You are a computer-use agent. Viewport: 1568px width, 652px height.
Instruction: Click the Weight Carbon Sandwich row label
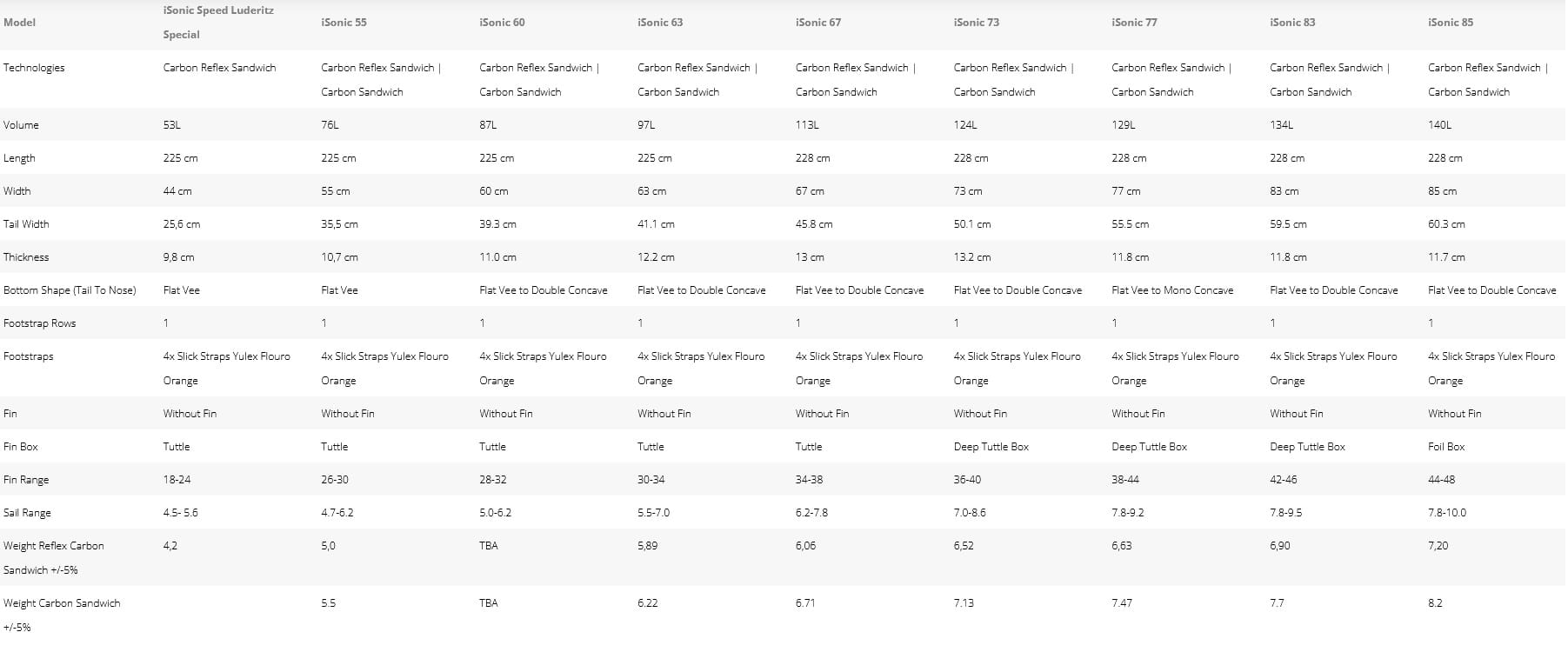pos(62,615)
